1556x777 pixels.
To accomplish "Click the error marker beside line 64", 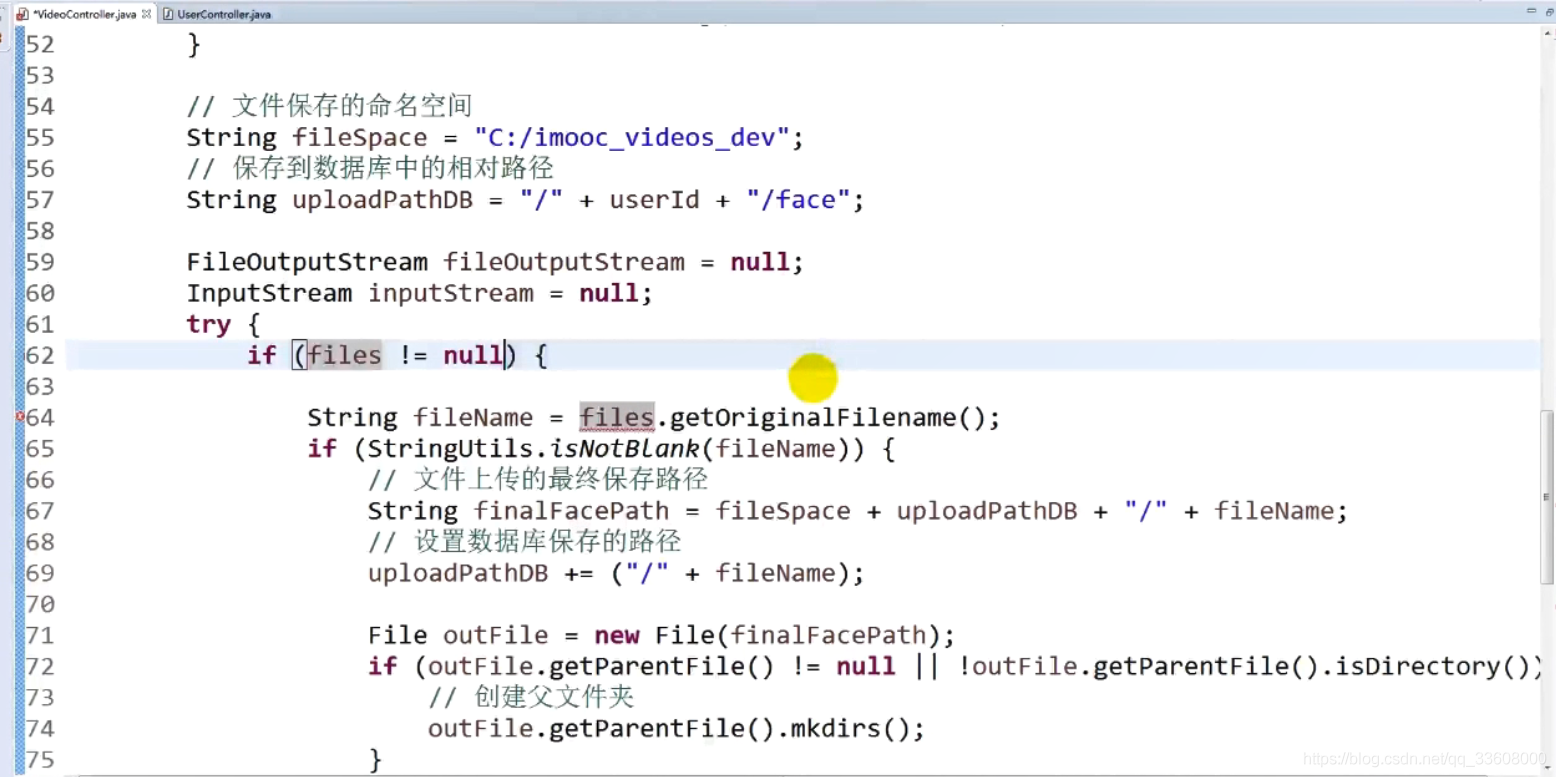I will click(20, 416).
